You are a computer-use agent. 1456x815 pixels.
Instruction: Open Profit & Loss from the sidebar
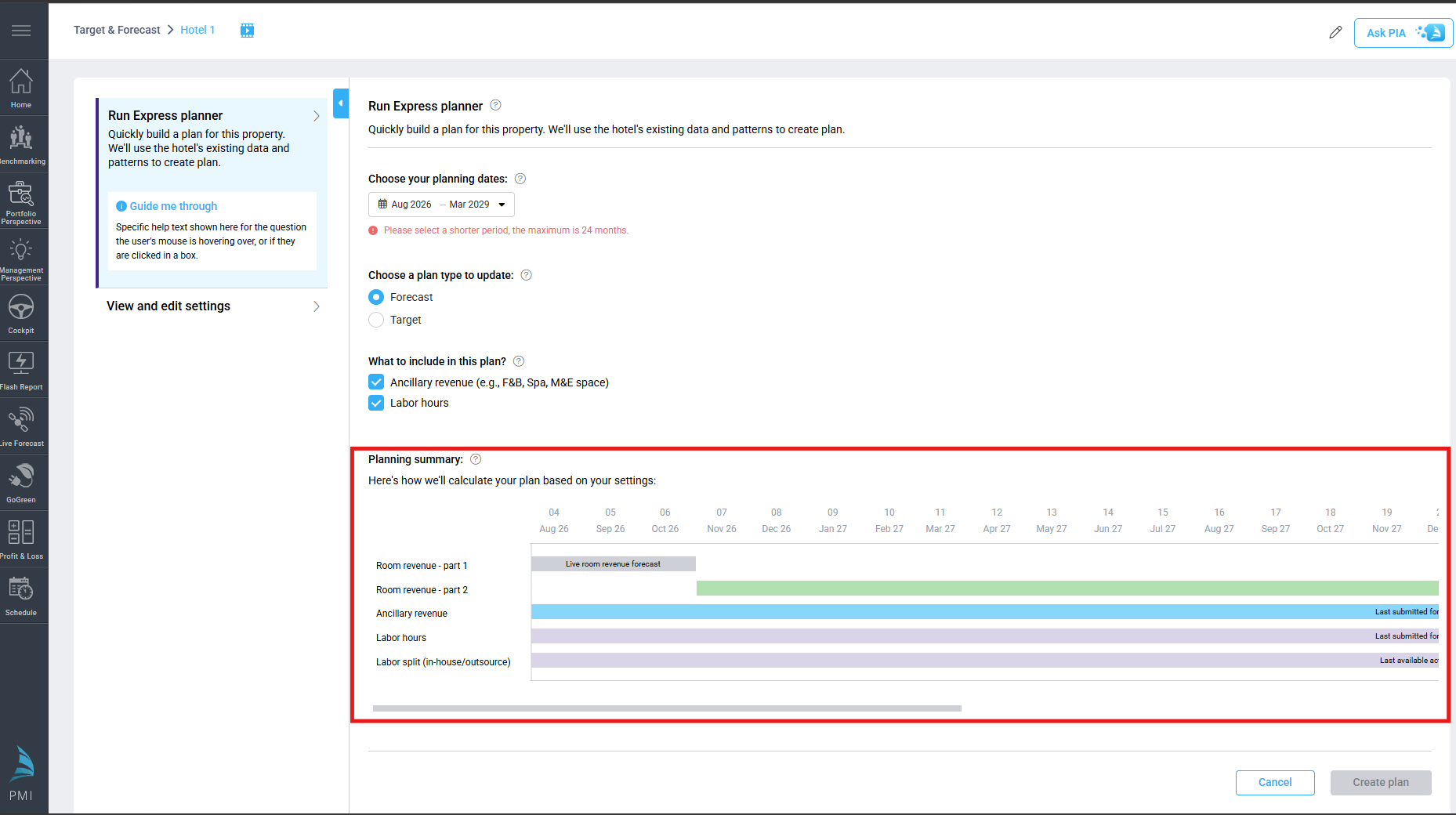click(x=21, y=539)
